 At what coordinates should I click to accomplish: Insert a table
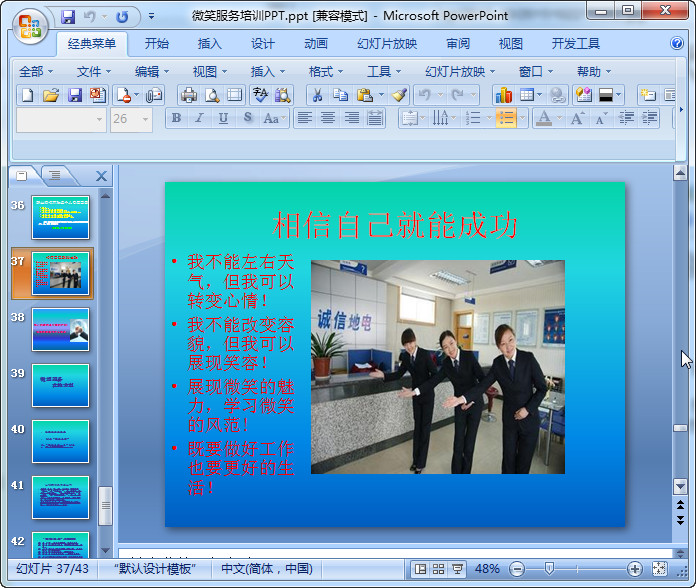527,95
